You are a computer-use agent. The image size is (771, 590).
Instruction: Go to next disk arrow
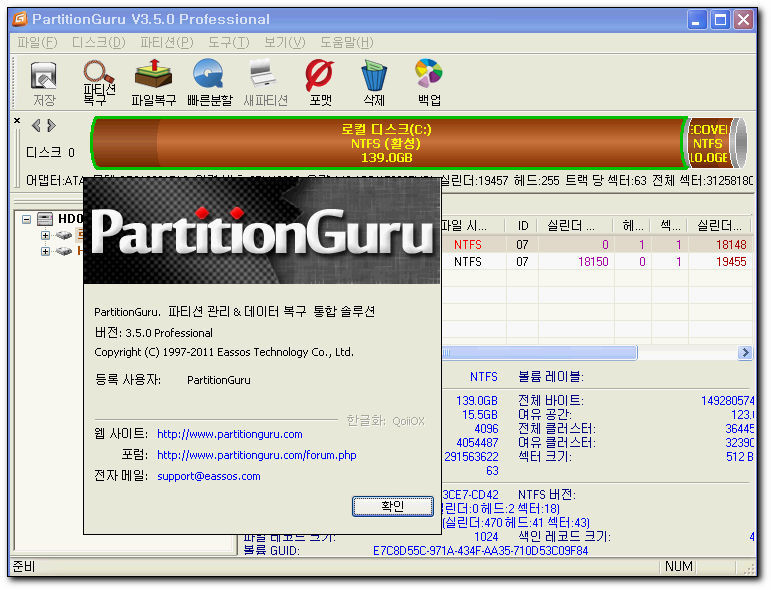(51, 126)
